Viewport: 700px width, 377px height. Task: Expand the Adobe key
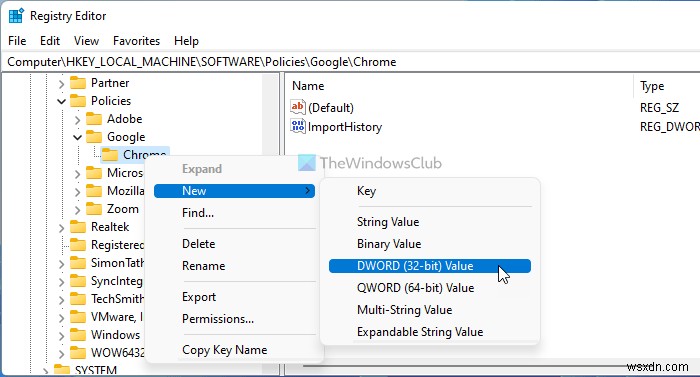point(77,120)
